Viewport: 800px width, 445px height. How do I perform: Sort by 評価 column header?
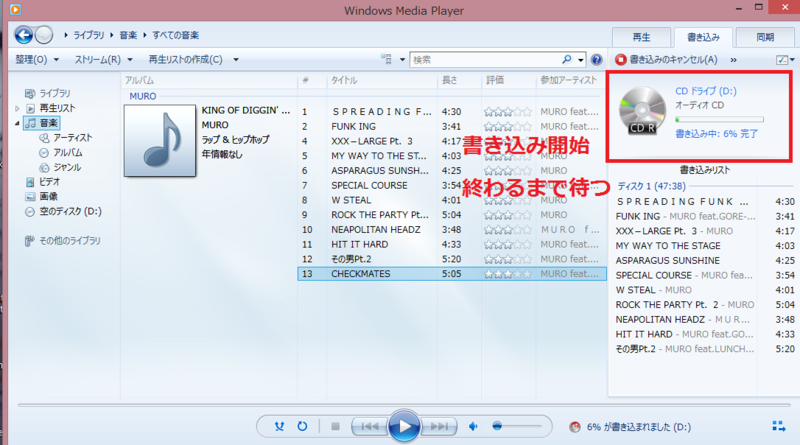click(x=494, y=80)
